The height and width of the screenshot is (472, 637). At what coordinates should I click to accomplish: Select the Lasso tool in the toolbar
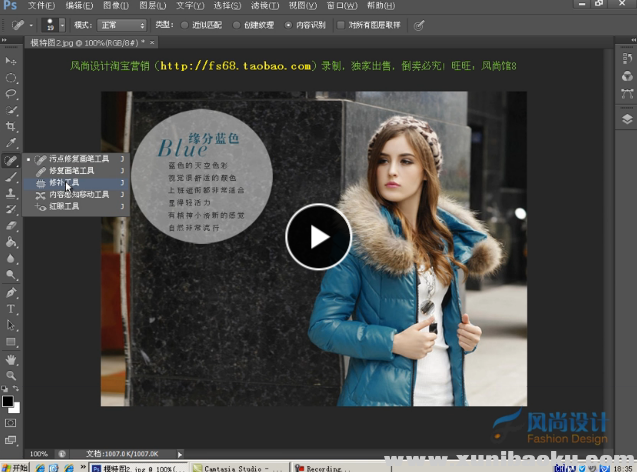[11, 94]
